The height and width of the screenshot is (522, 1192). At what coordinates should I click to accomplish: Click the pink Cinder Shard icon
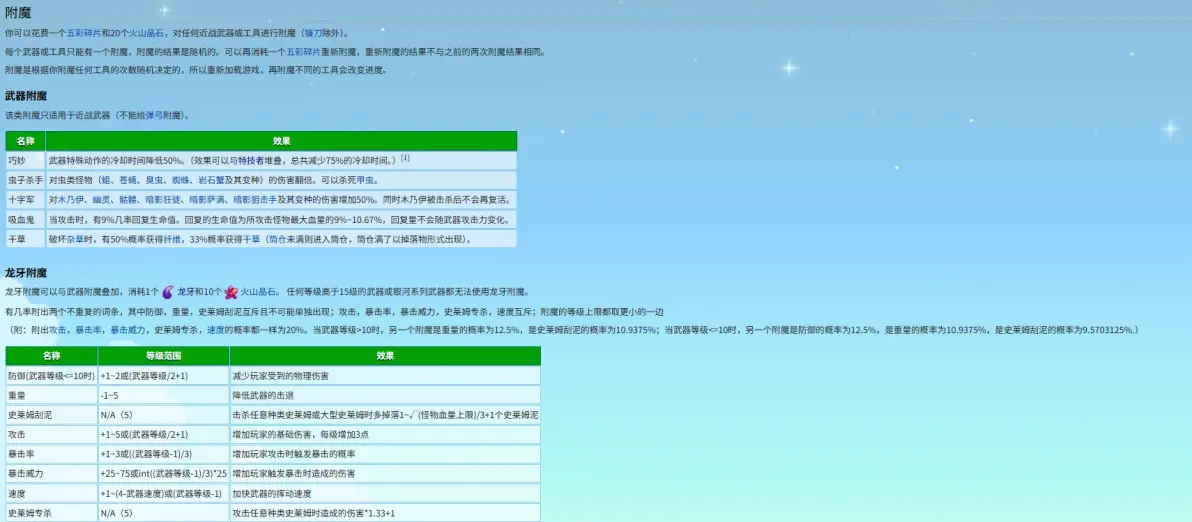tap(231, 292)
